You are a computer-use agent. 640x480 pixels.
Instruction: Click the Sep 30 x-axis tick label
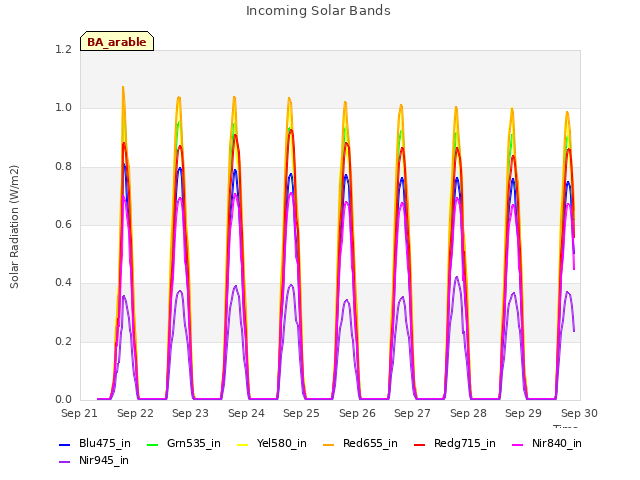(x=579, y=413)
